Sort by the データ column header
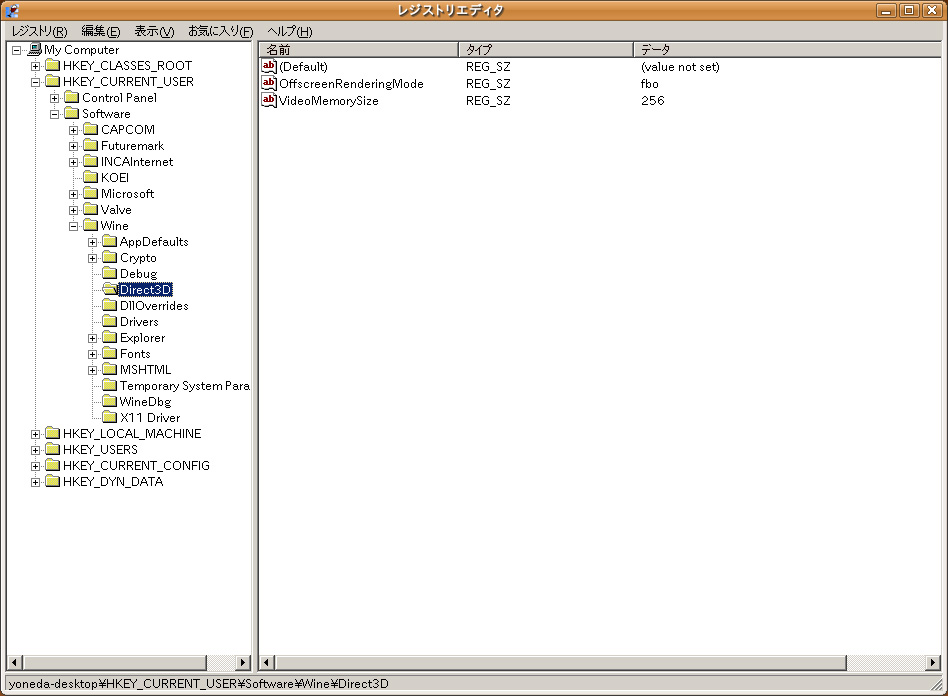 click(x=788, y=50)
